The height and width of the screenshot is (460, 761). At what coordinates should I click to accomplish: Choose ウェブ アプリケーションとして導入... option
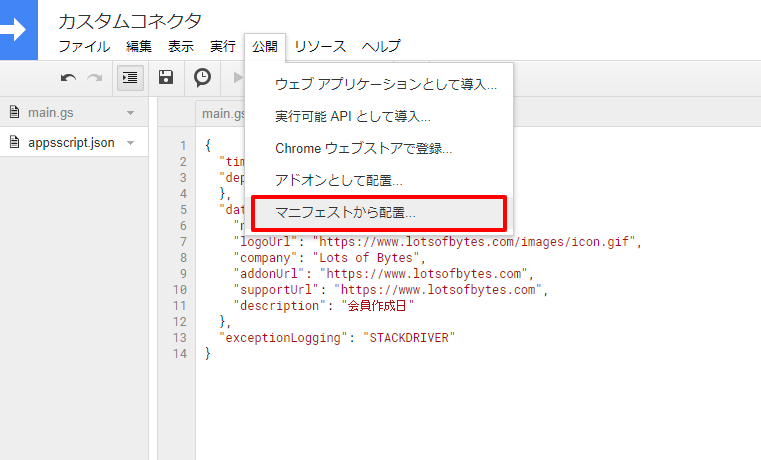[386, 84]
